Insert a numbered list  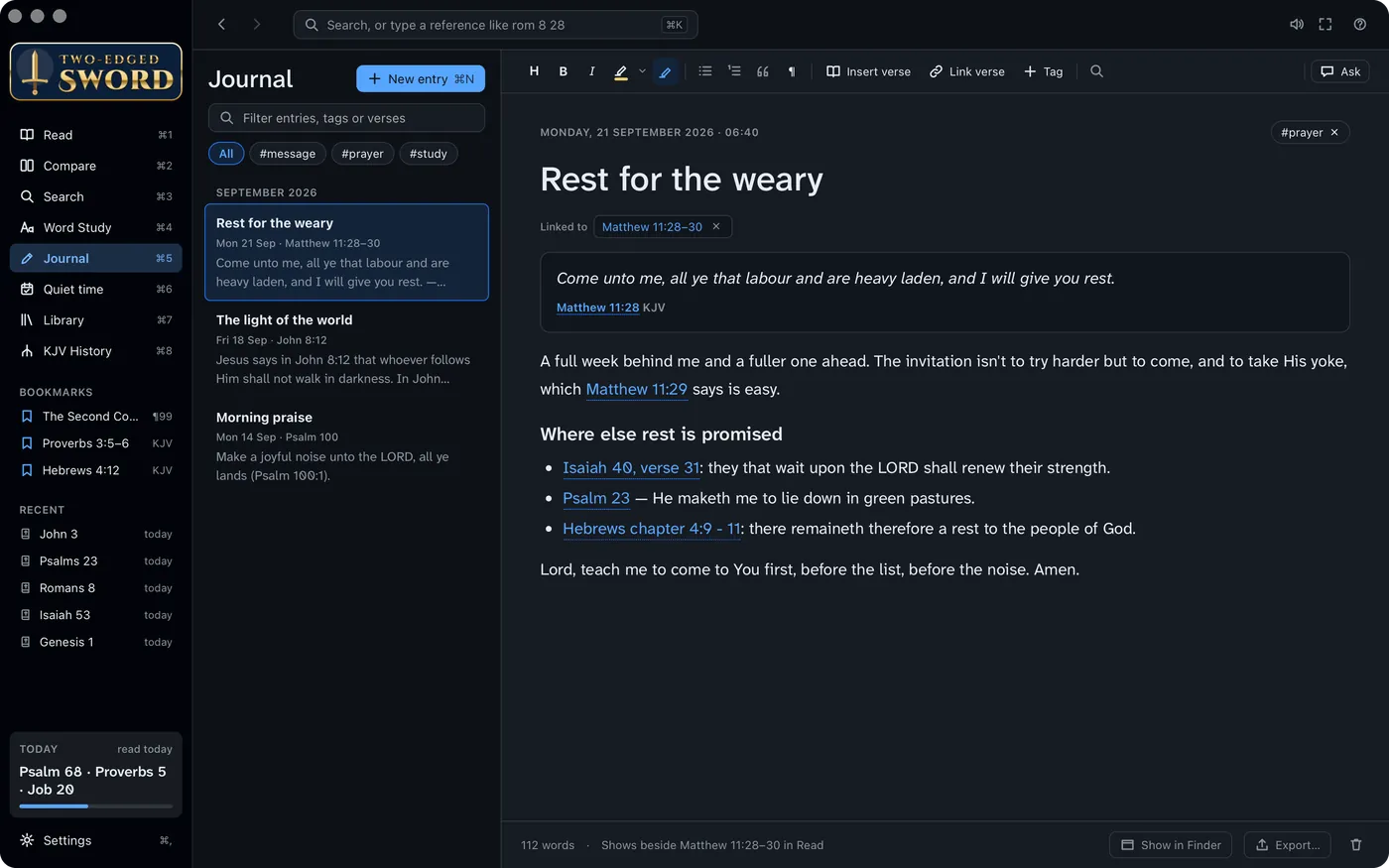coord(734,71)
